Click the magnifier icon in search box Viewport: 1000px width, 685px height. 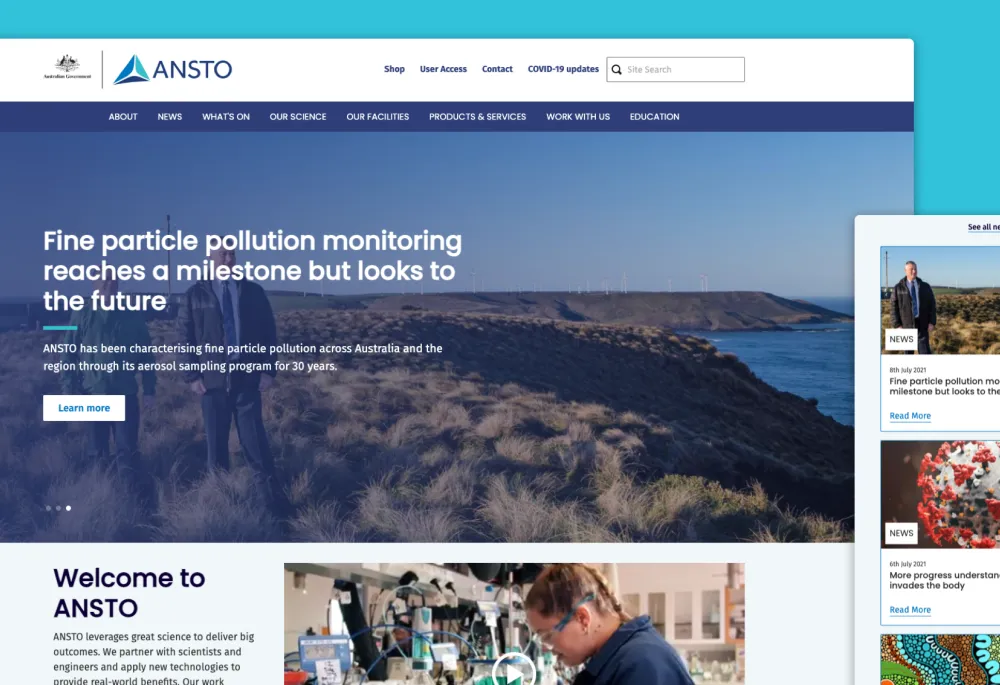(x=617, y=70)
